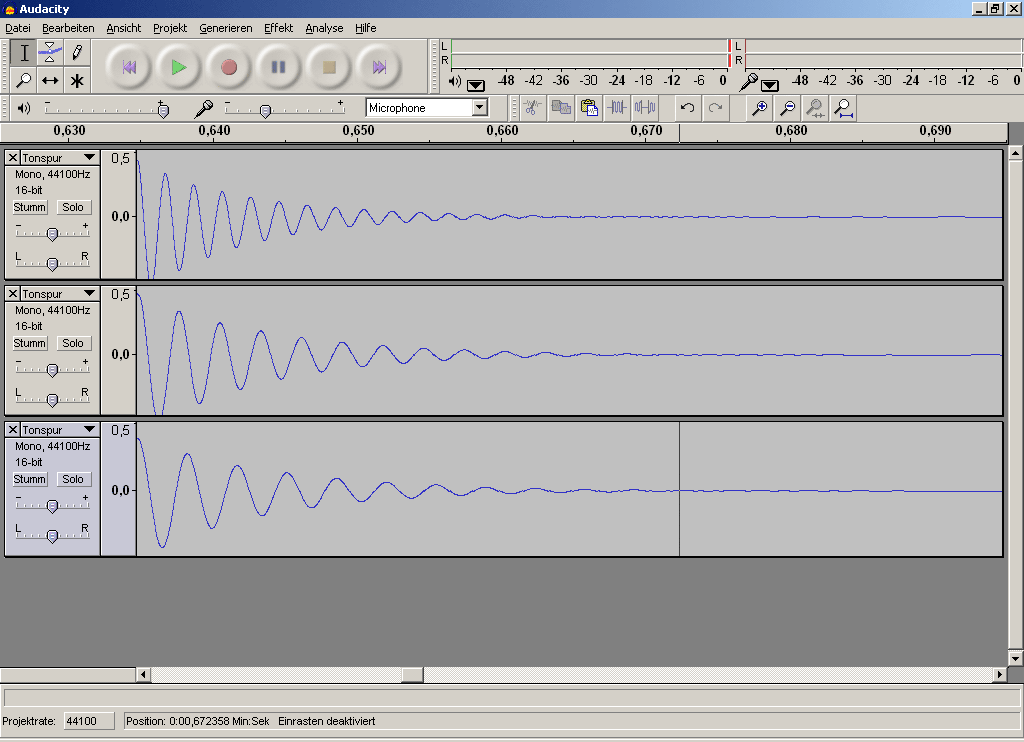Click the Projektrate field showing 44100
This screenshot has width=1024, height=742.
pyautogui.click(x=89, y=721)
